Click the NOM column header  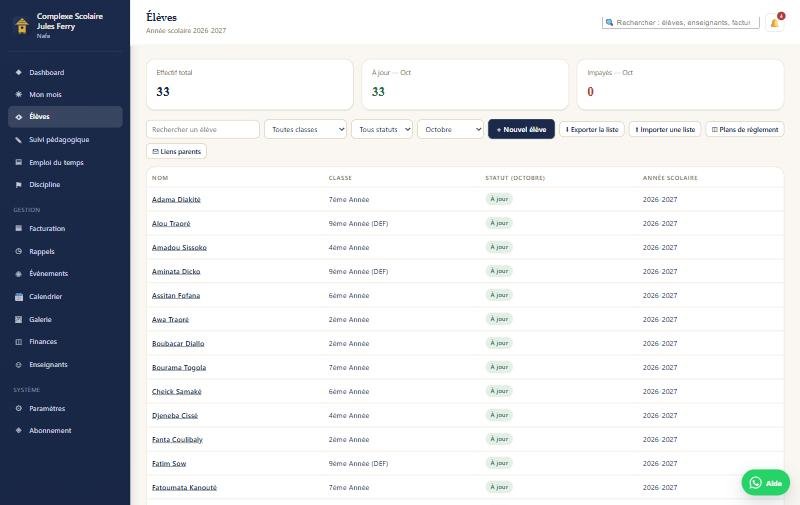tap(160, 178)
